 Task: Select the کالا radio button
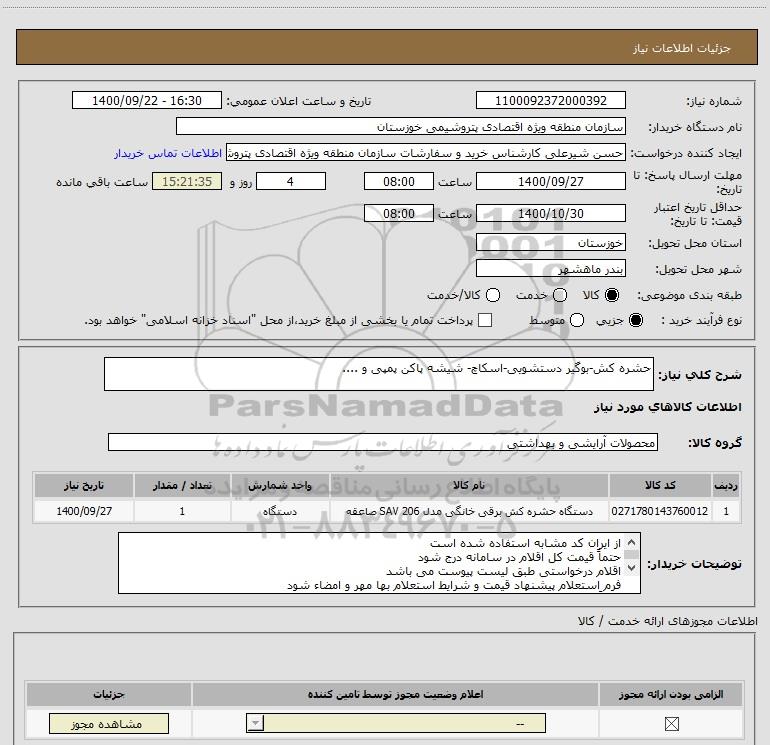pyautogui.click(x=612, y=295)
